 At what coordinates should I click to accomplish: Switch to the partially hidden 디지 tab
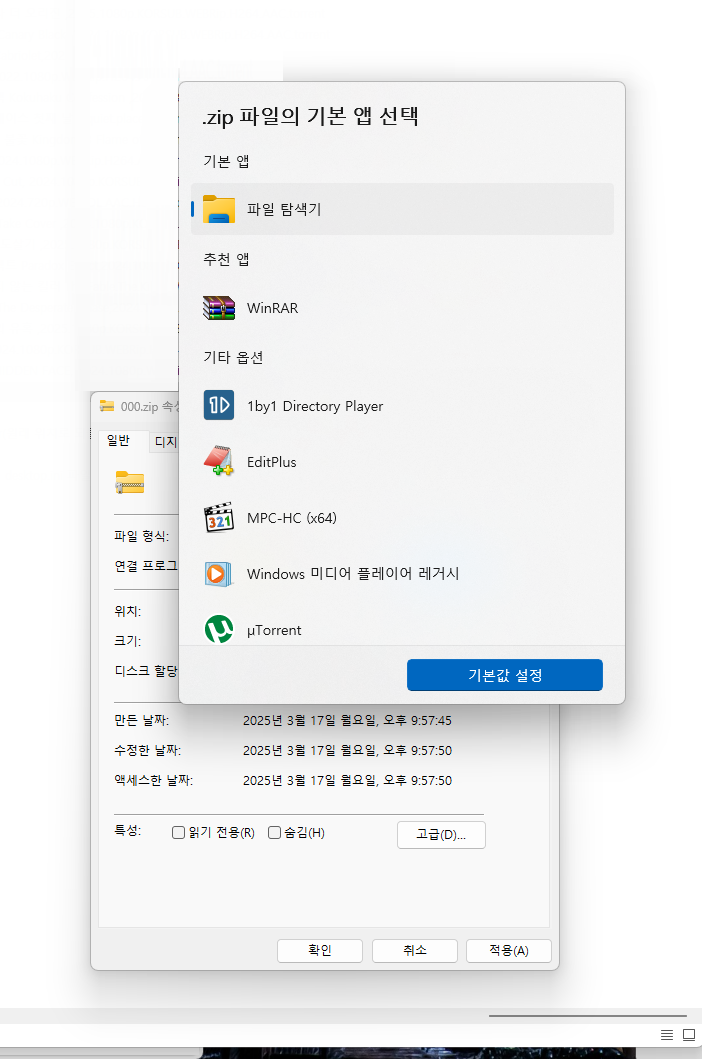165,442
